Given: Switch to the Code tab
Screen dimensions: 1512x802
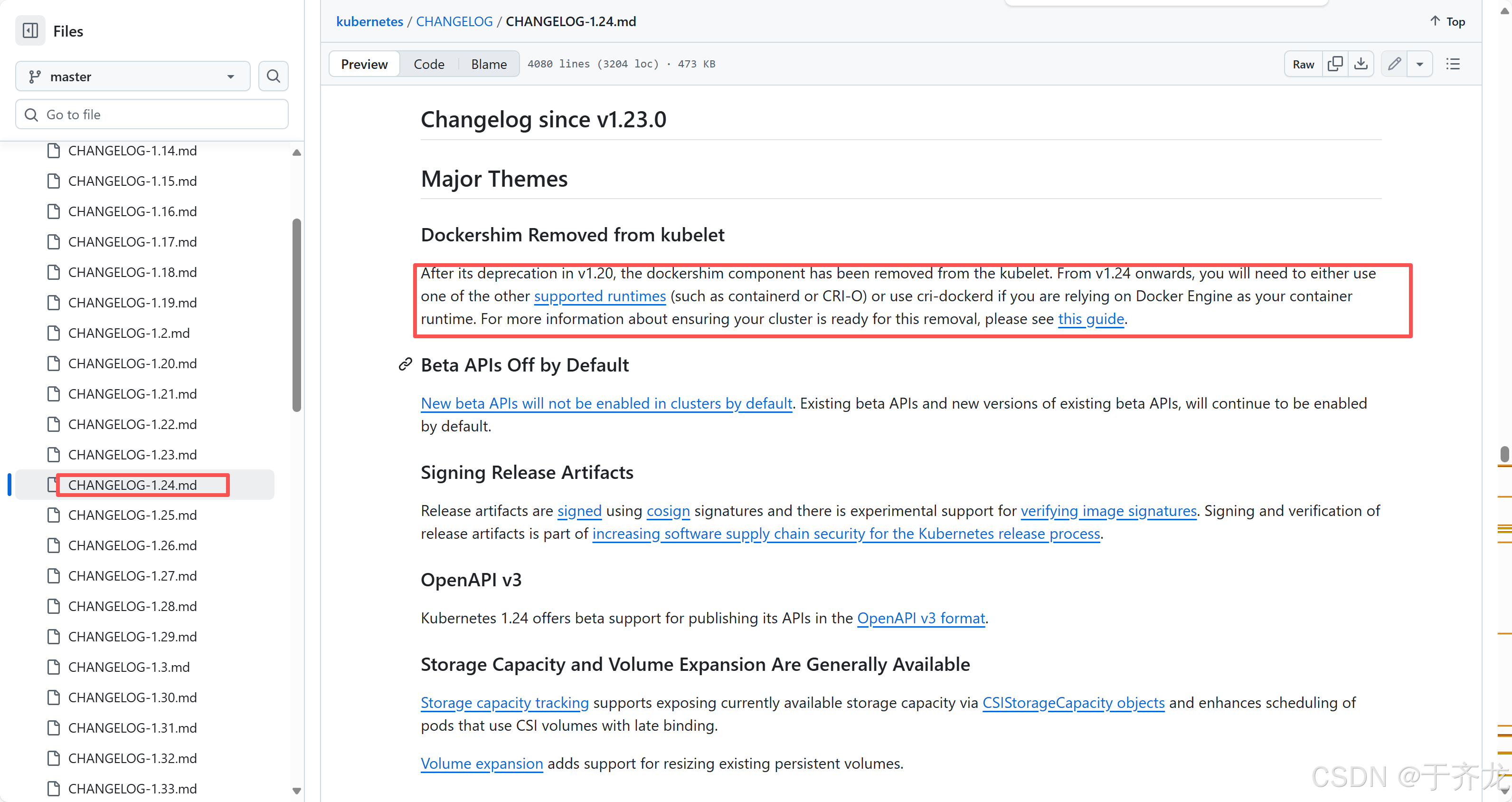Looking at the screenshot, I should (428, 64).
